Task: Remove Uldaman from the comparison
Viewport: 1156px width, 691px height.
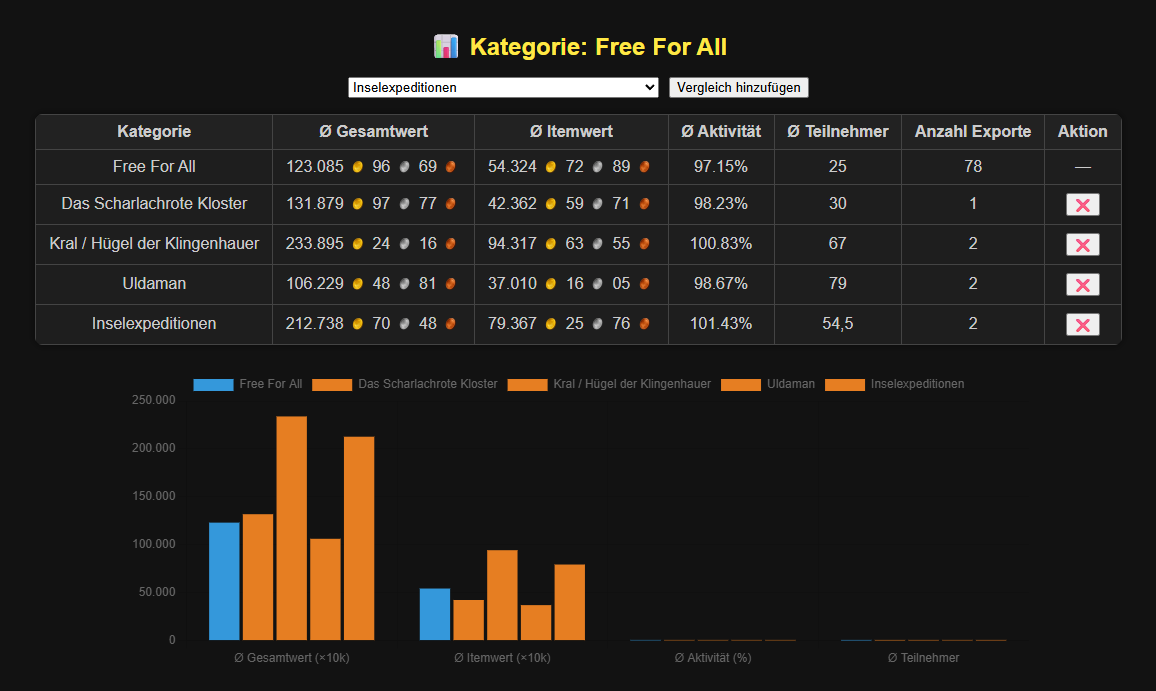Action: pos(1082,285)
